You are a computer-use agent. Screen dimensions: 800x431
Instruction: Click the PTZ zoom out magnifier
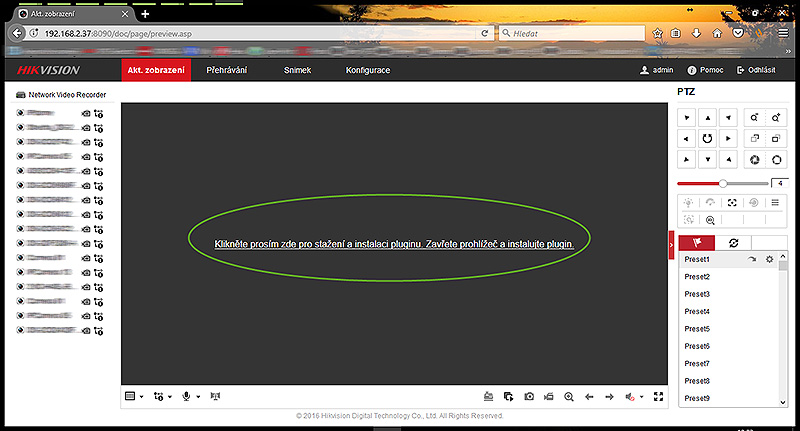tap(754, 118)
